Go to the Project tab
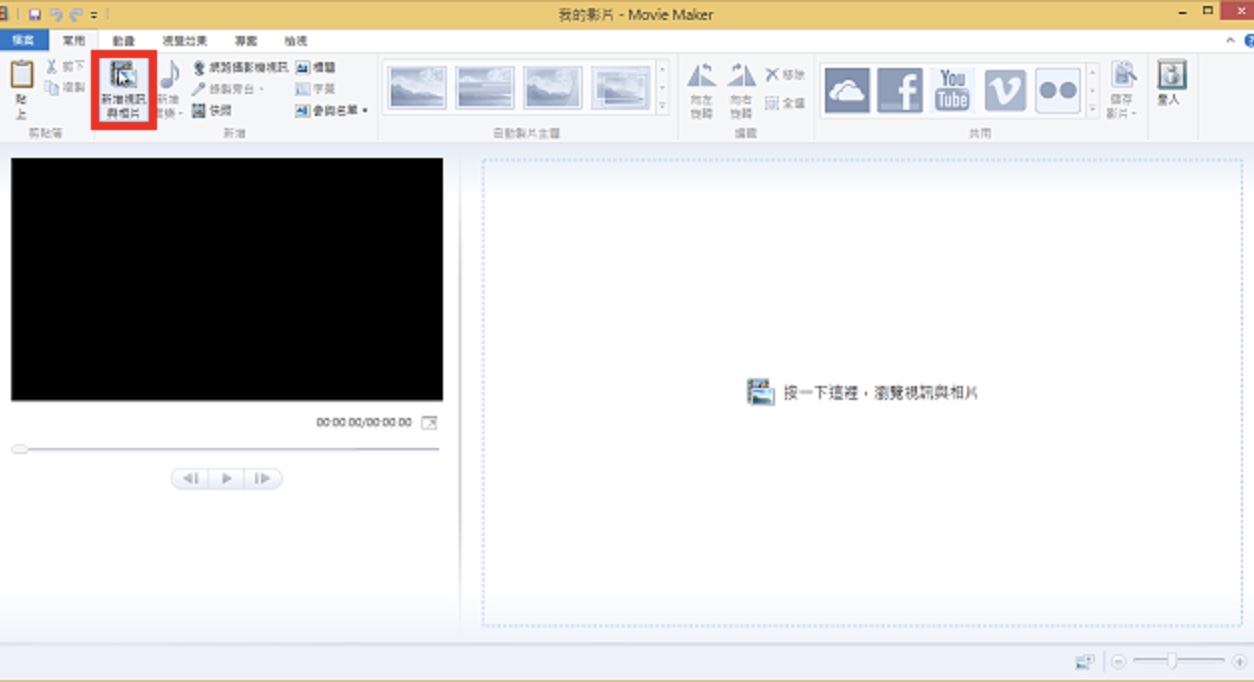The width and height of the screenshot is (1254, 682). [x=246, y=41]
